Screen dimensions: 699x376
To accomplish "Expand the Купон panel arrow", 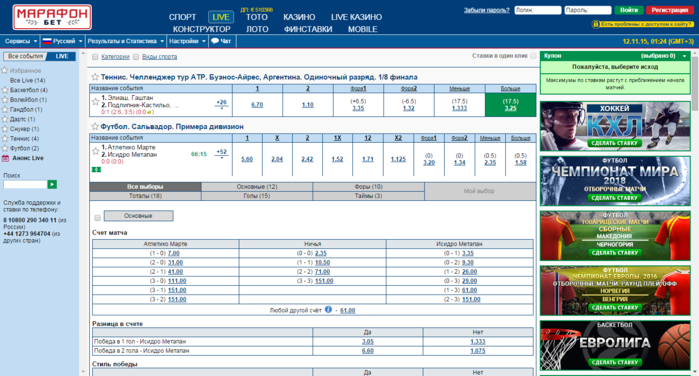I will 684,56.
